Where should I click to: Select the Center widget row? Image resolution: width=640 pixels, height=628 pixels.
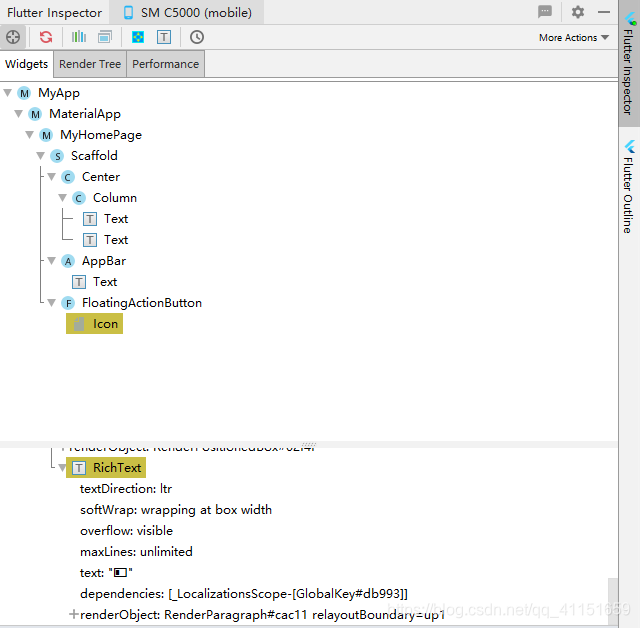[101, 177]
